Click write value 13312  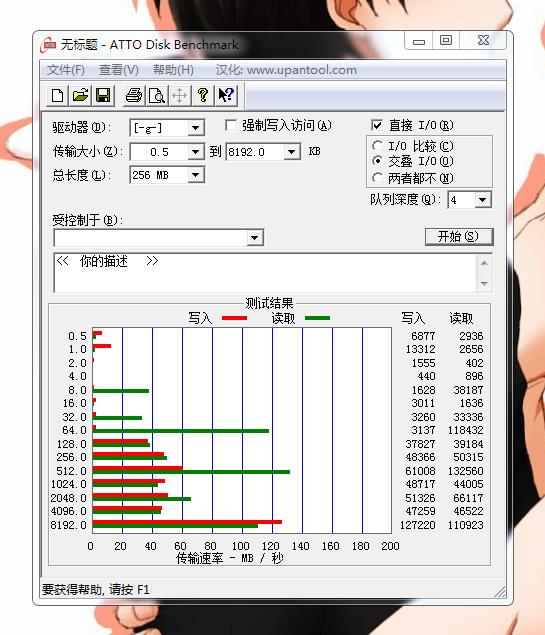point(421,349)
